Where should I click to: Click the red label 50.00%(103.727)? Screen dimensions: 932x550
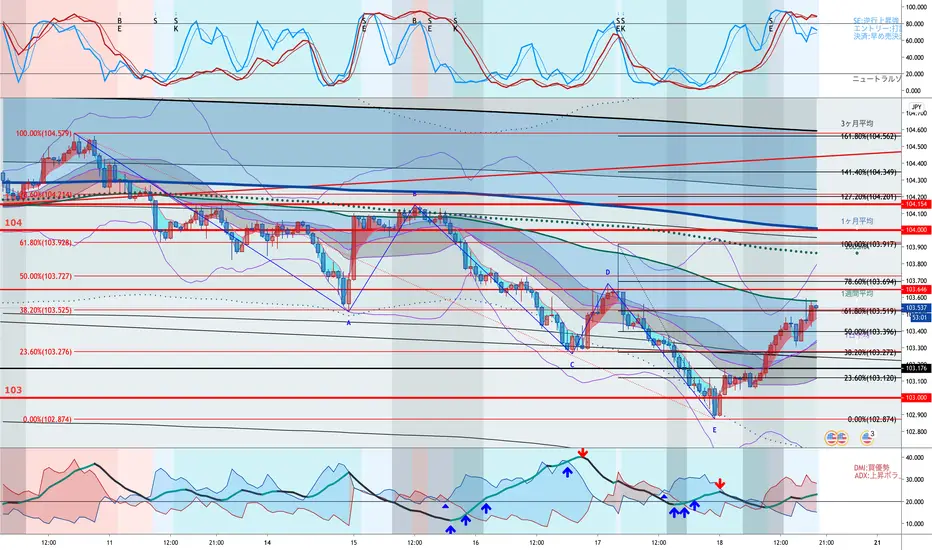point(46,276)
